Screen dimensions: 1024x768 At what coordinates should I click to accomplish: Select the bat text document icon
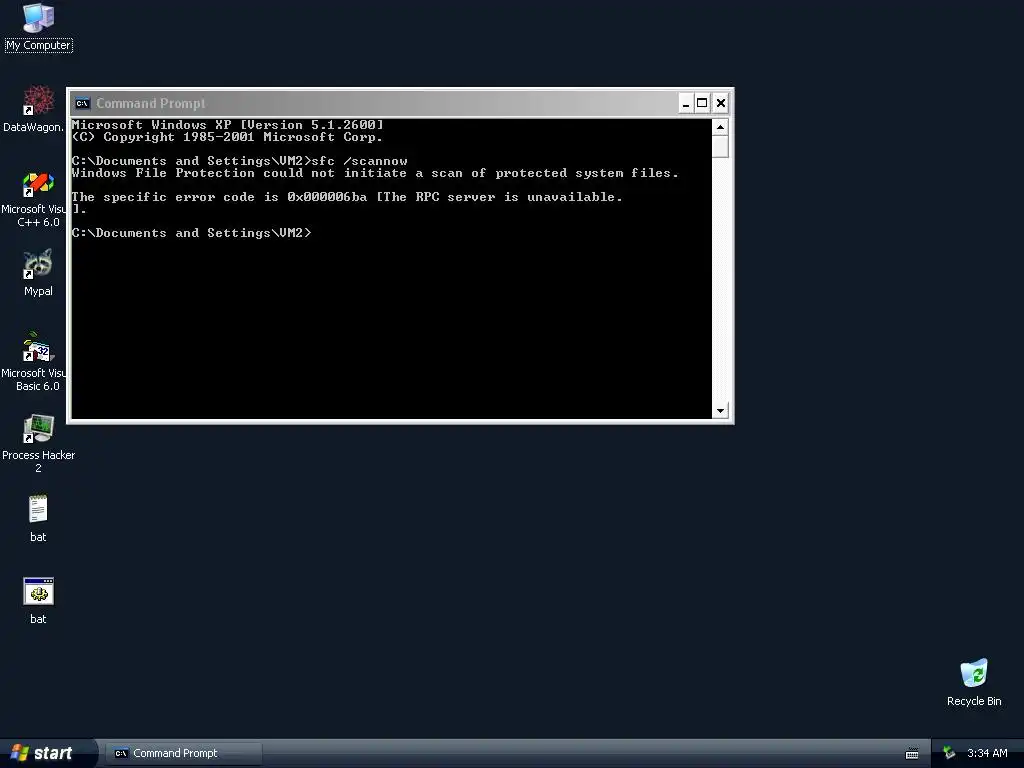click(38, 519)
